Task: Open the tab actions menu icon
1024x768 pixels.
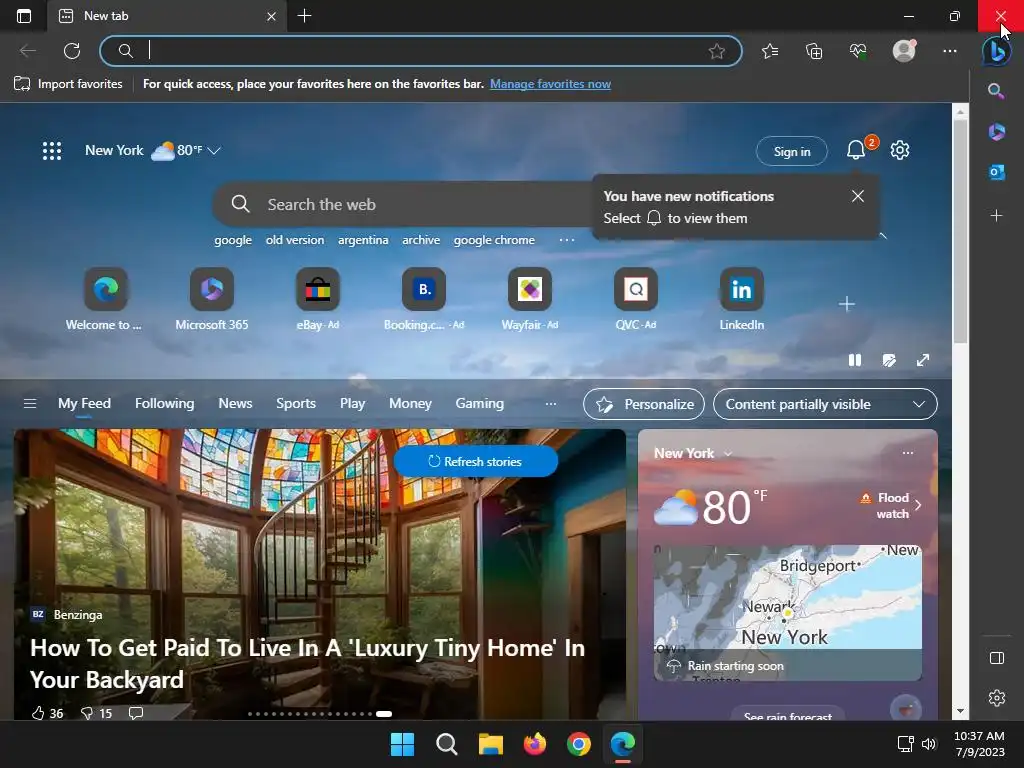Action: pos(24,16)
